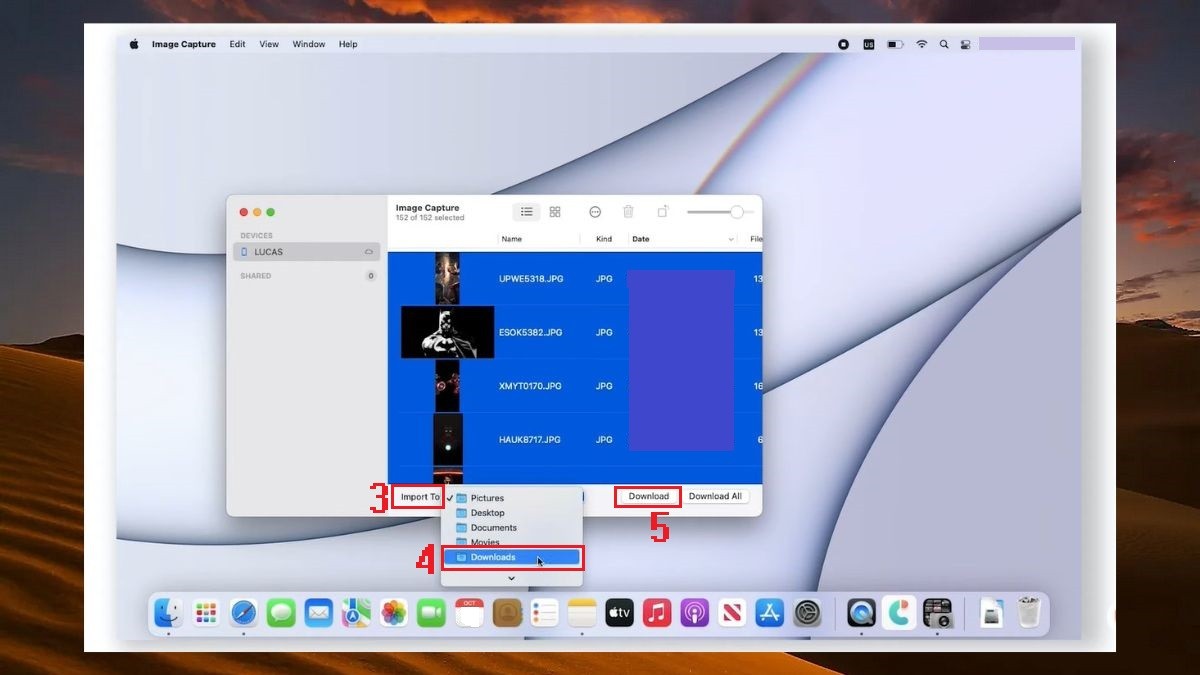Open Reminders from the Dock

click(x=544, y=612)
